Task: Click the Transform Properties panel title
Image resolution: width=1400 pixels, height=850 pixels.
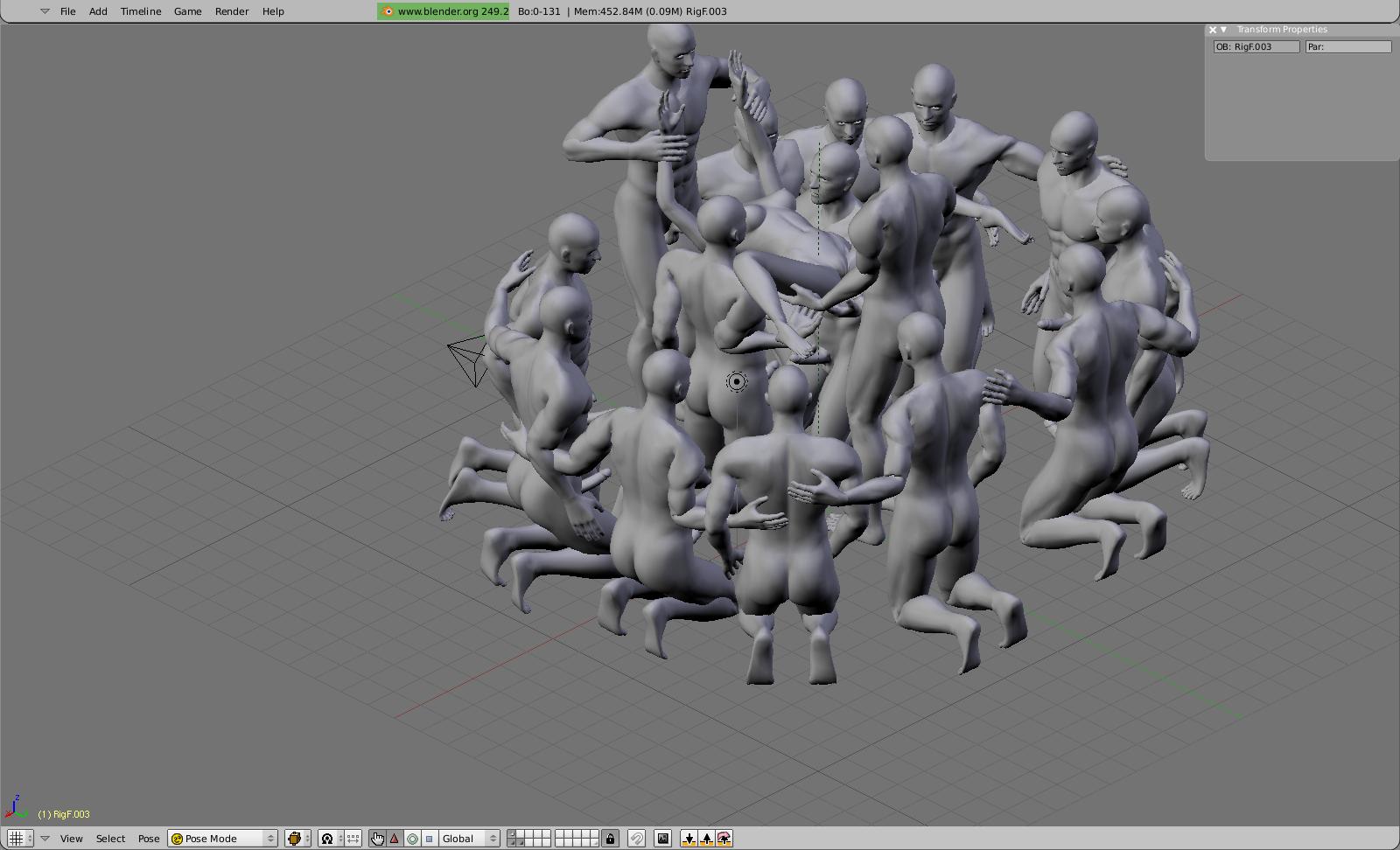Action: tap(1282, 30)
